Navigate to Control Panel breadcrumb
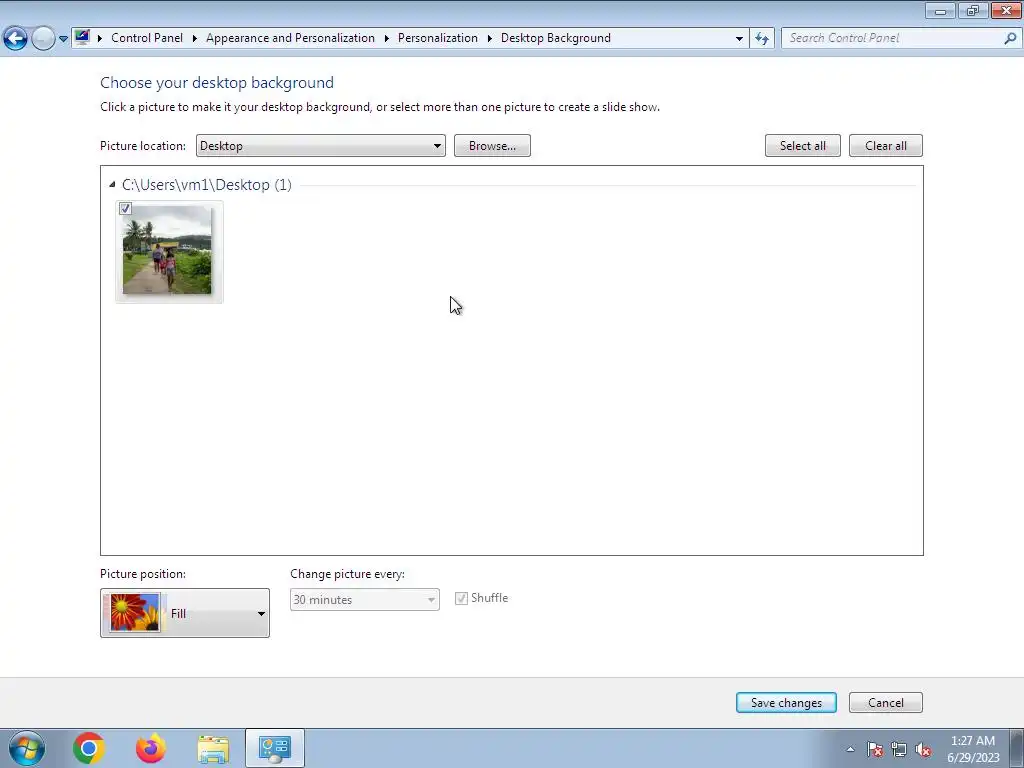Screen dimensions: 1024x768 tap(147, 38)
